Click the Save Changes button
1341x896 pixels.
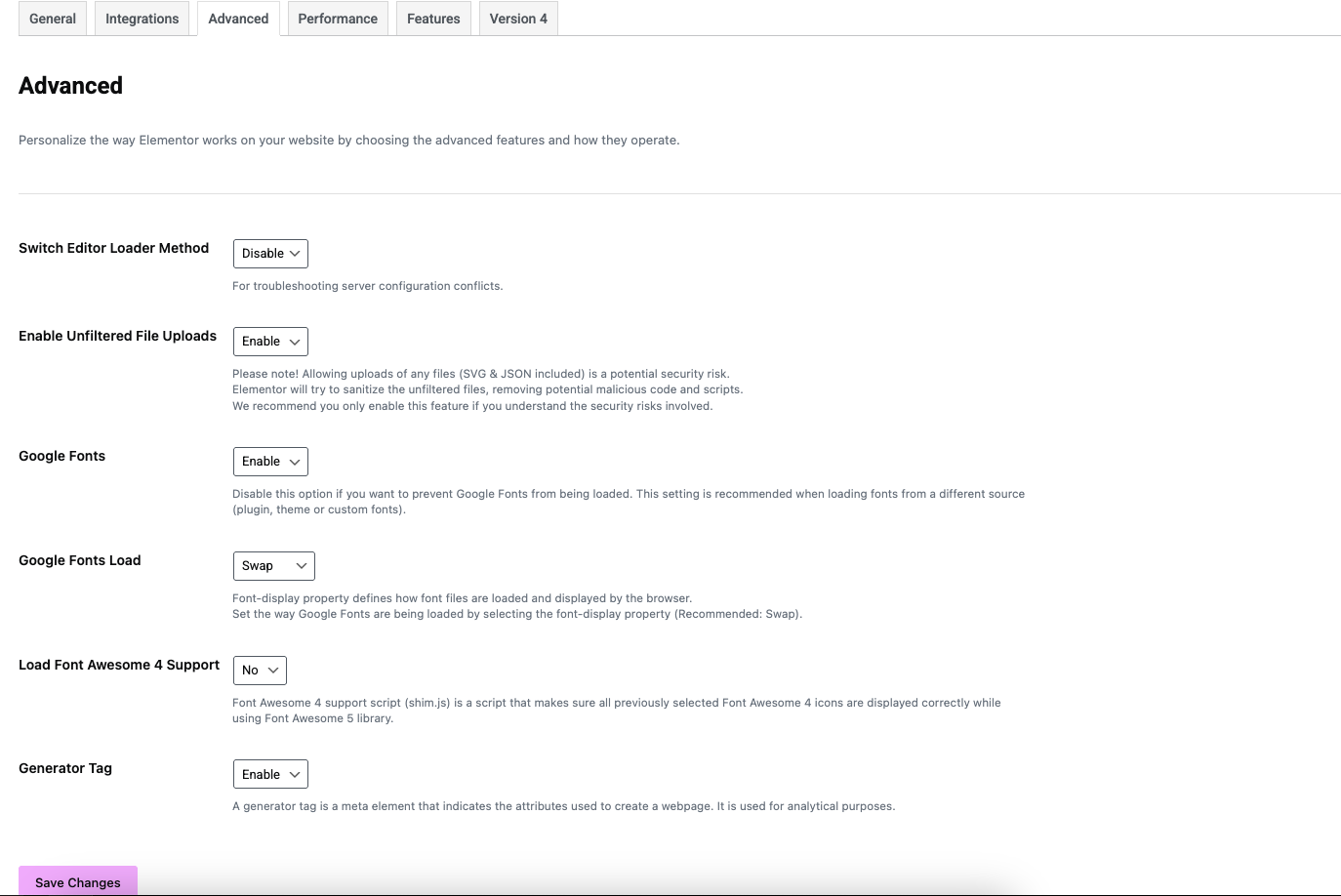pos(78,881)
